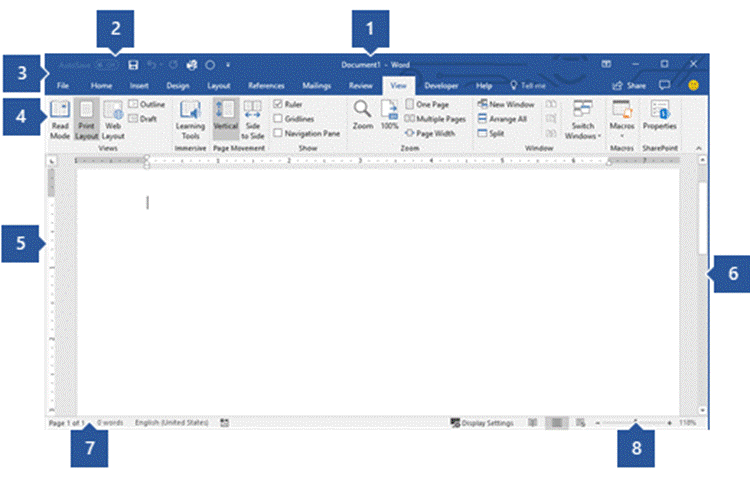
Task: Select Vertical page movement
Action: (226, 120)
